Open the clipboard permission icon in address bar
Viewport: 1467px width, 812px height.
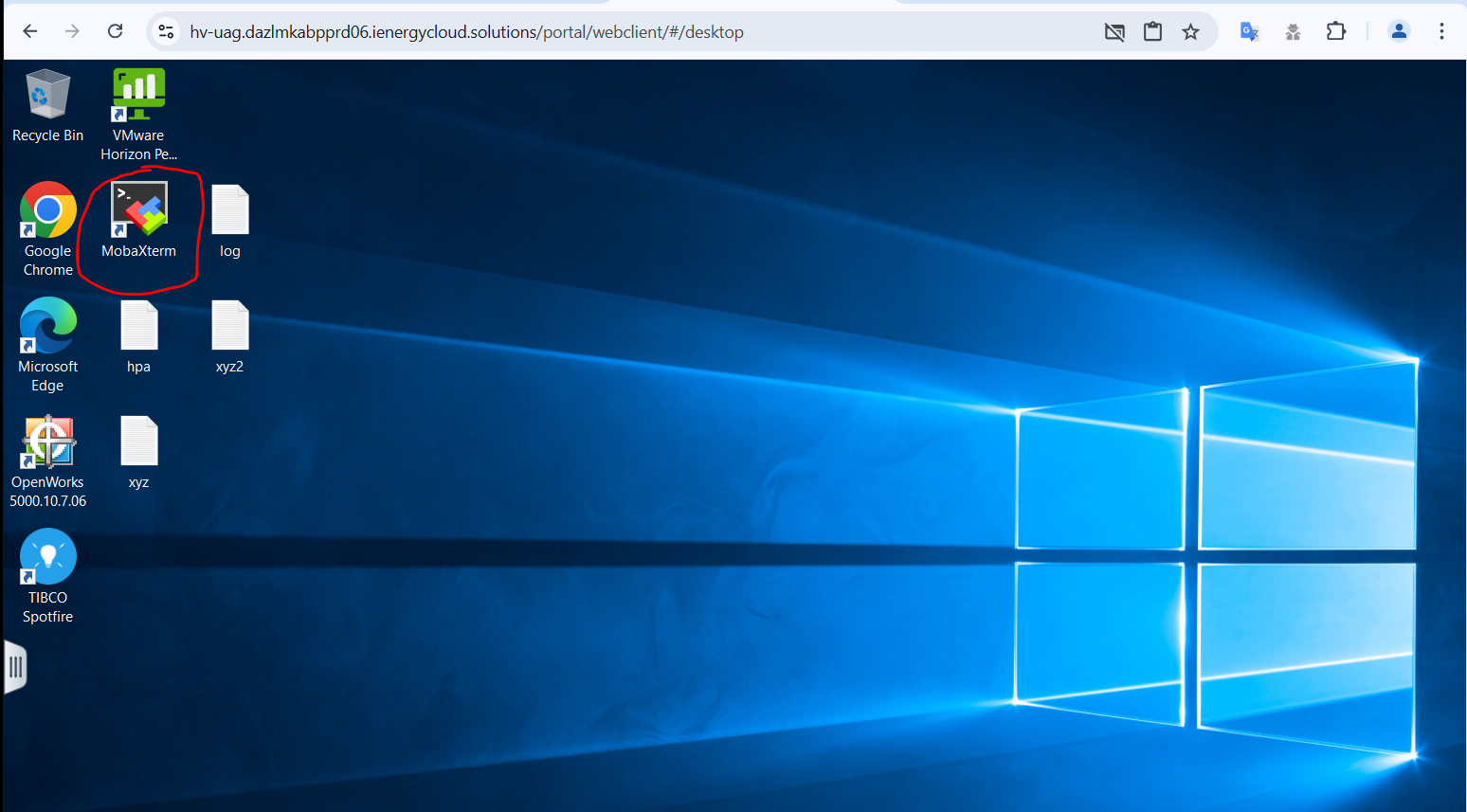1152,32
